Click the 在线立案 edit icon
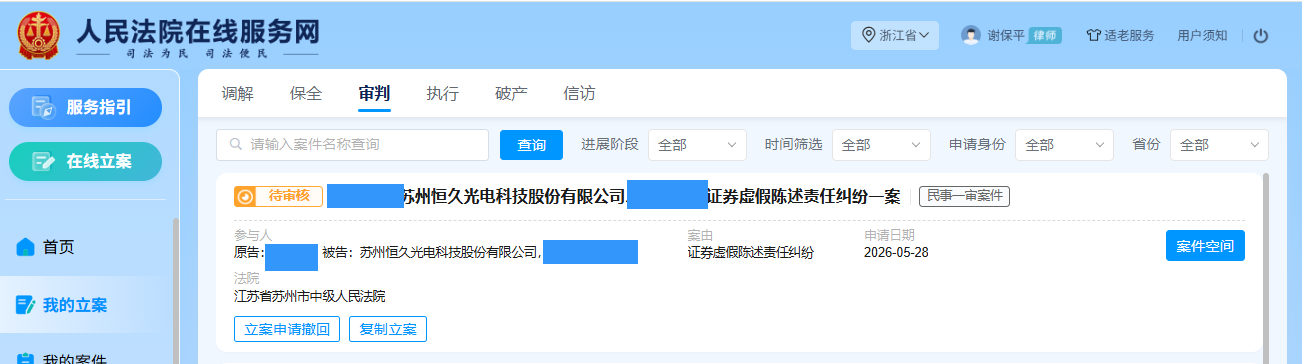 [x=43, y=161]
